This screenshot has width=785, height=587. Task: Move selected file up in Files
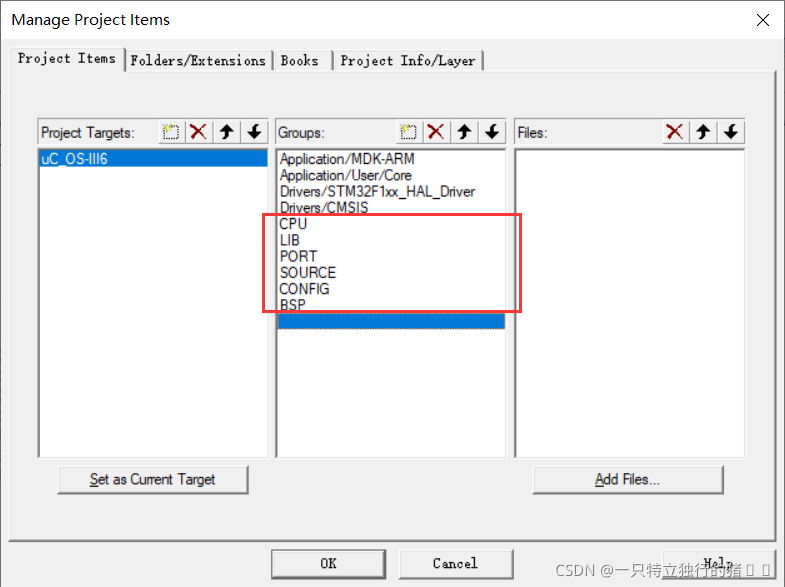pyautogui.click(x=703, y=132)
